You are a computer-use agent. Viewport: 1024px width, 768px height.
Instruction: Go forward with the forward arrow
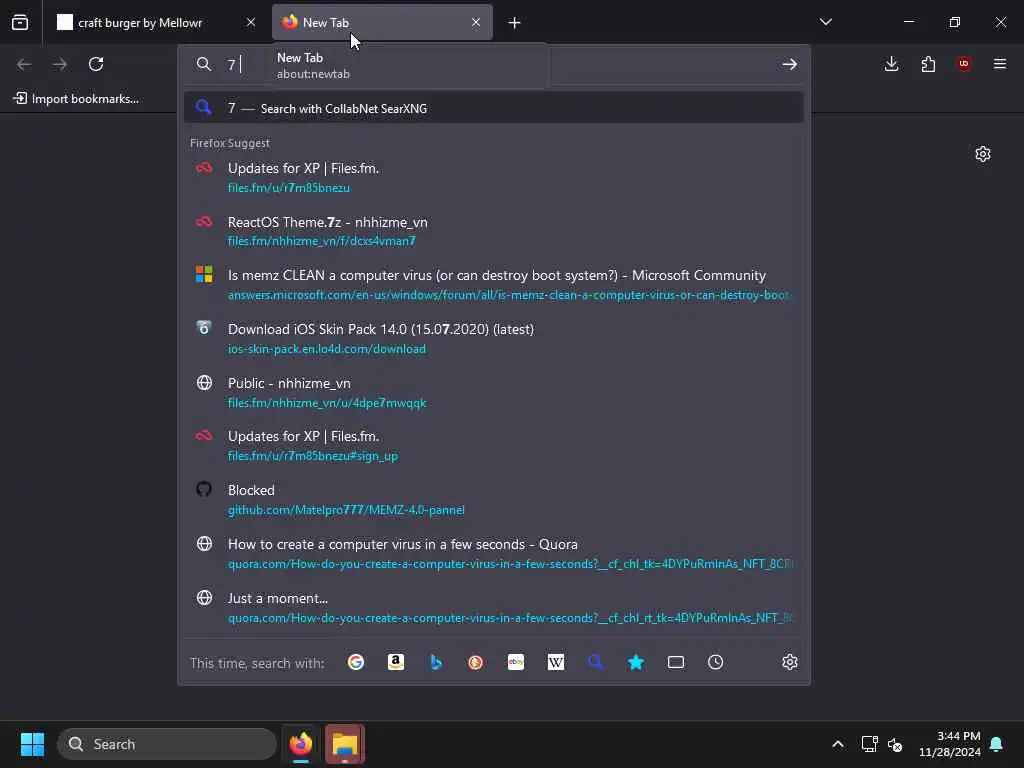(x=60, y=64)
